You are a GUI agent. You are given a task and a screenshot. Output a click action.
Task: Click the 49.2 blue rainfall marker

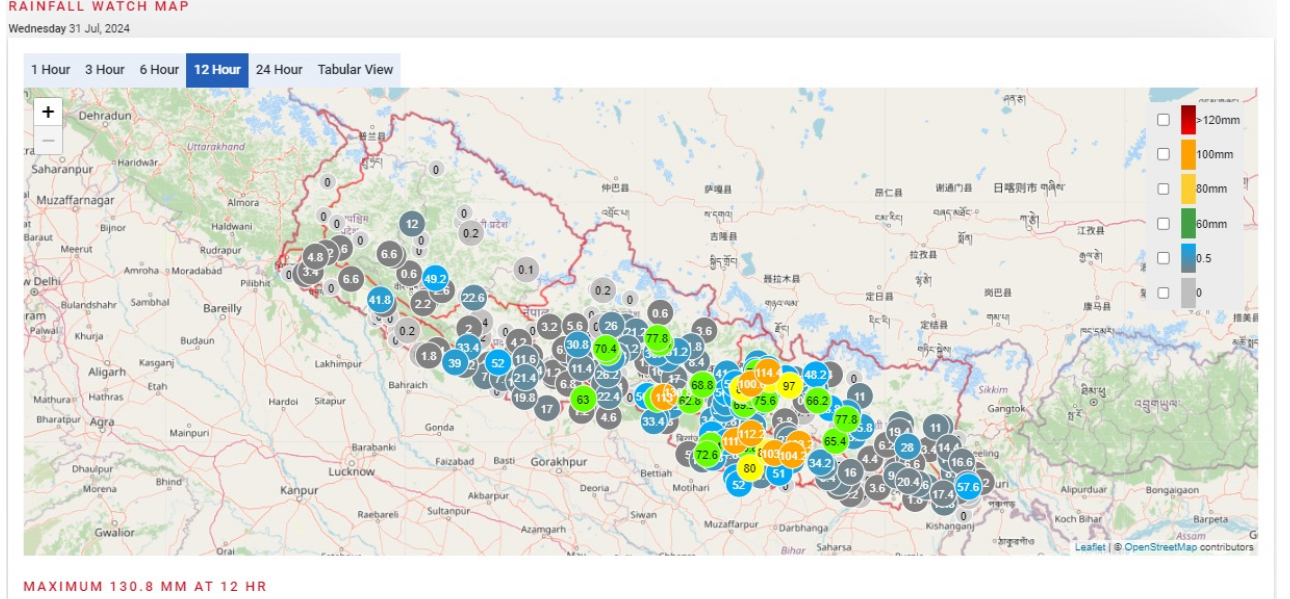click(x=435, y=279)
